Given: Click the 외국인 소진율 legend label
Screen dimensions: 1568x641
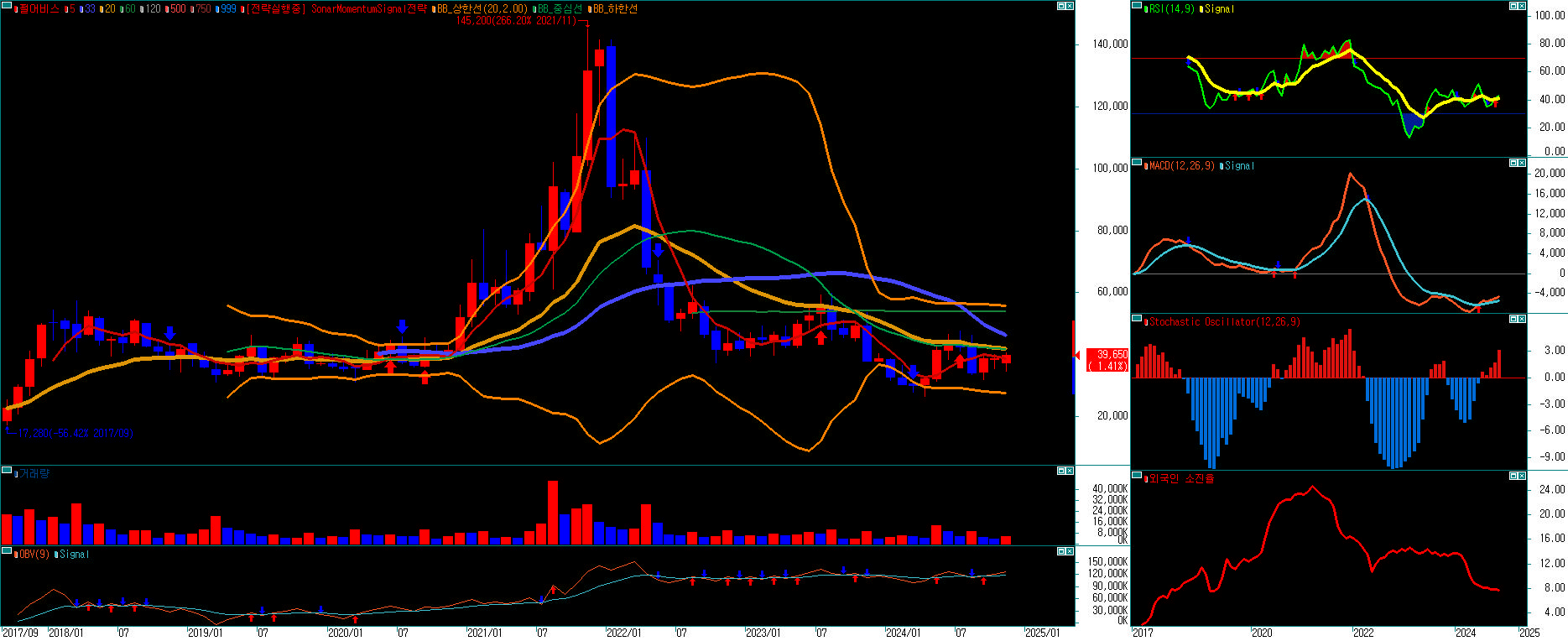Looking at the screenshot, I should tap(1181, 478).
